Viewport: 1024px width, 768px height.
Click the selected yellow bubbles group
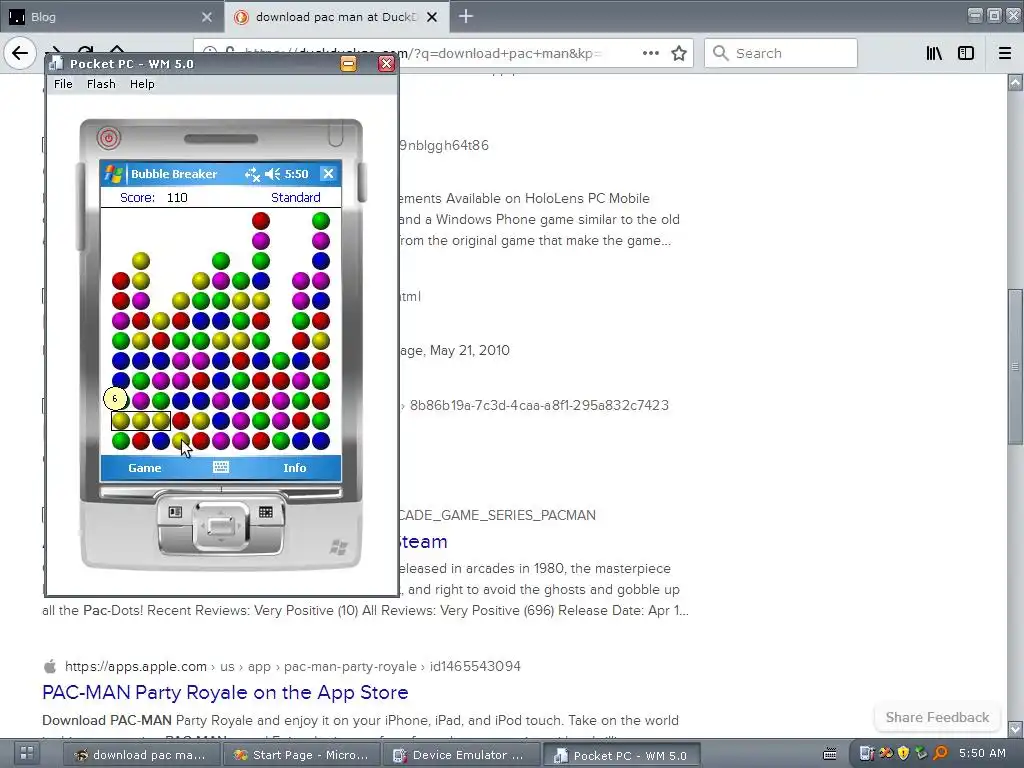pyautogui.click(x=140, y=421)
